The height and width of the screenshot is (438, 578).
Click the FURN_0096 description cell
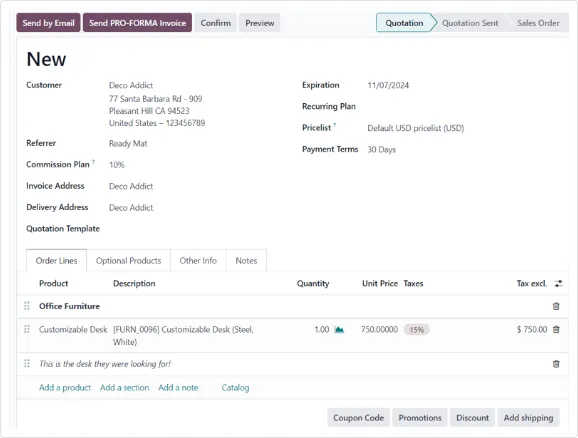point(183,336)
